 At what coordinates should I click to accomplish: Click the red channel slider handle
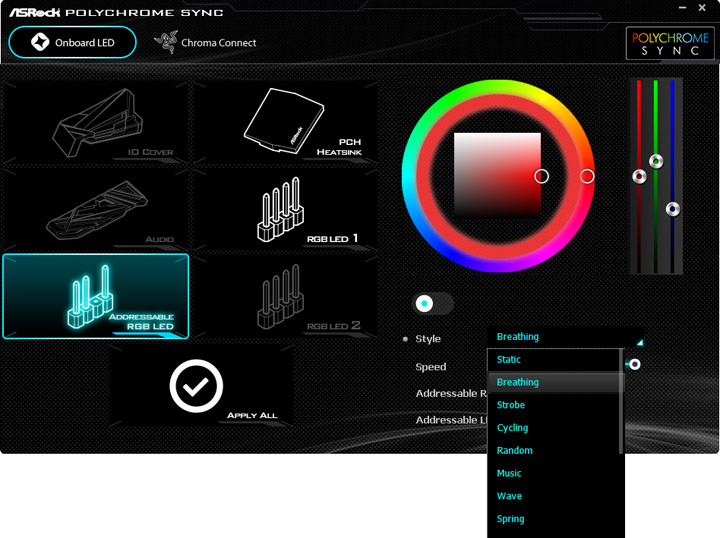coord(639,176)
